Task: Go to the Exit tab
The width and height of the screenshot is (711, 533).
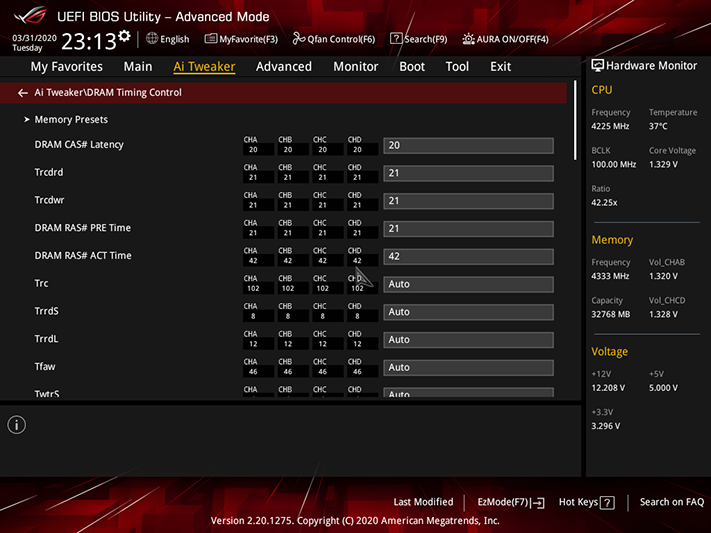Action: coord(501,66)
